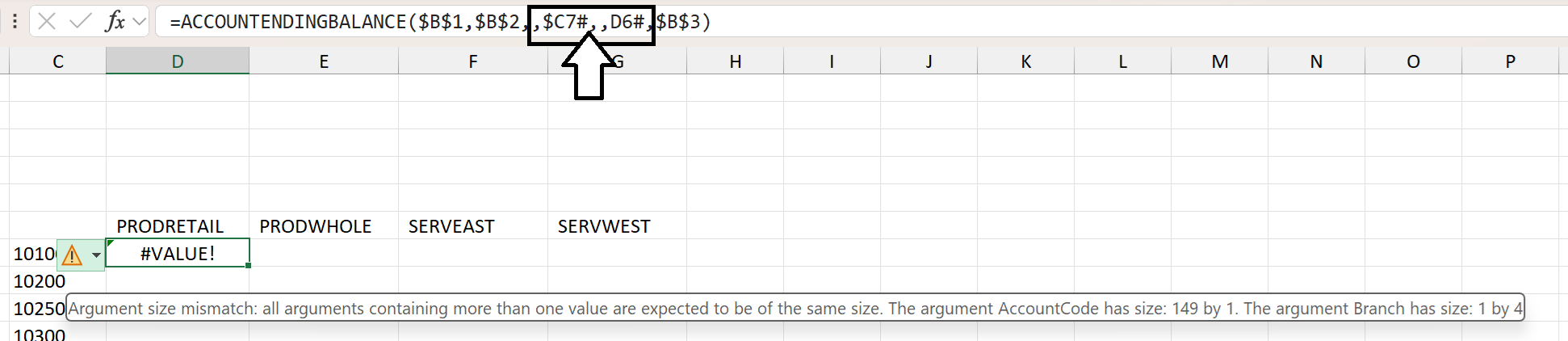Select column E header

pyautogui.click(x=324, y=61)
